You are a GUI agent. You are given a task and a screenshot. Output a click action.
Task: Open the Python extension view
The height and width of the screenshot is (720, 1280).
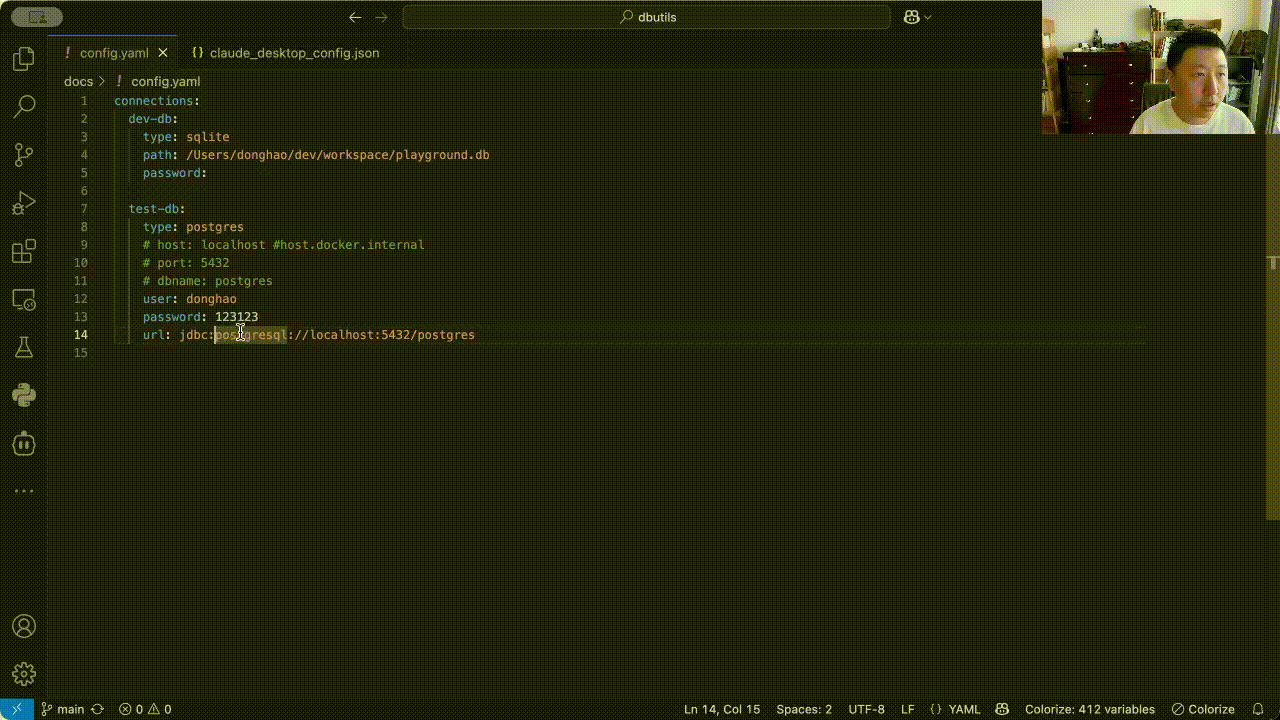click(x=24, y=395)
